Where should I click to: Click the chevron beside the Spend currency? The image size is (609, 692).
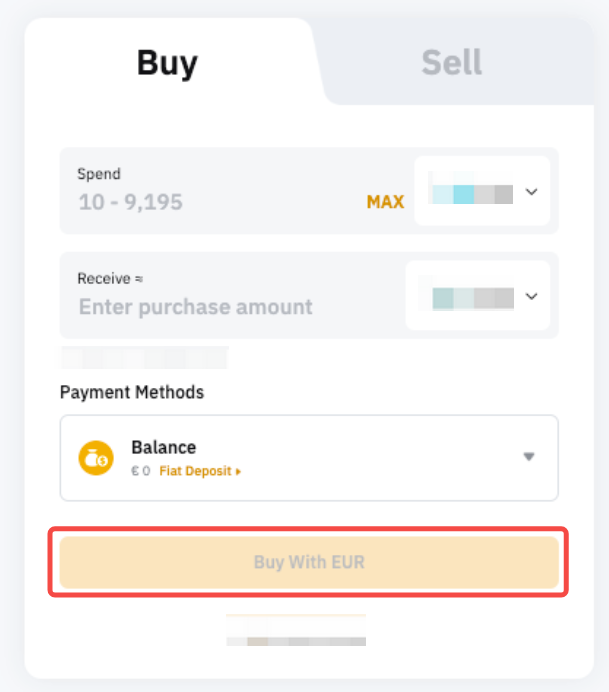531,192
